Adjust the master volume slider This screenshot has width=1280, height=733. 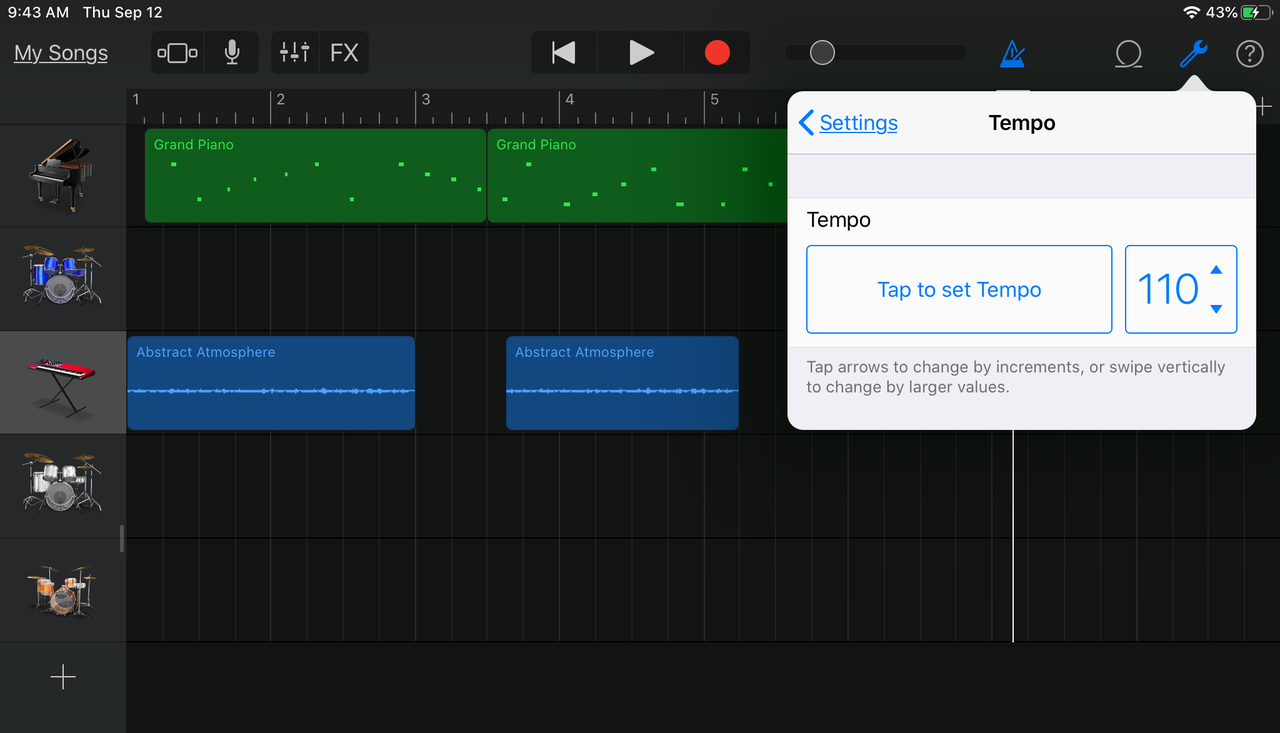coord(822,52)
